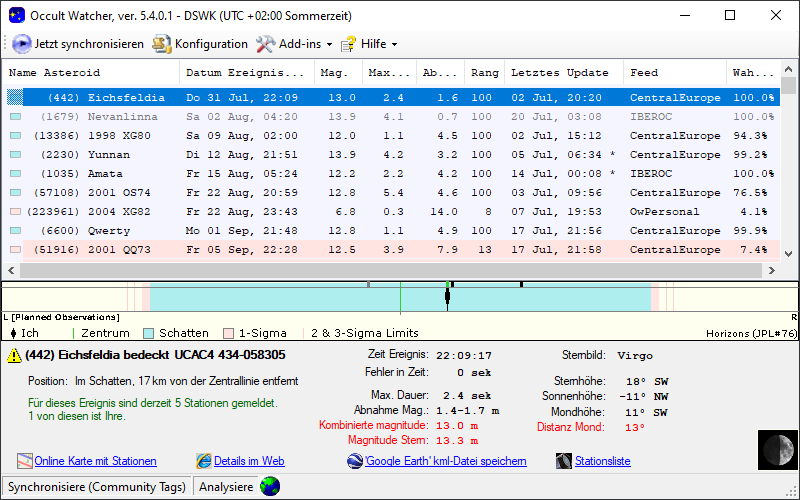Expand the Add-ins dropdown menu

295,44
